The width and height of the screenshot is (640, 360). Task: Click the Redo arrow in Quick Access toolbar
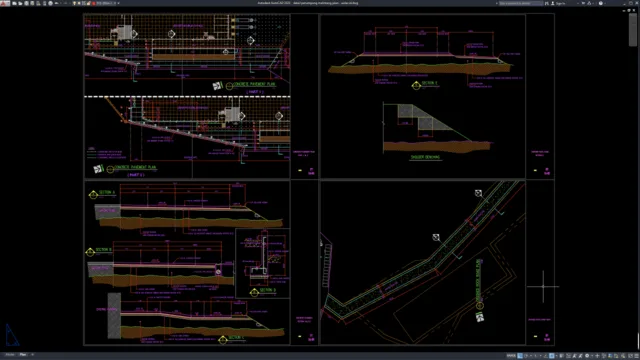pos(65,3)
